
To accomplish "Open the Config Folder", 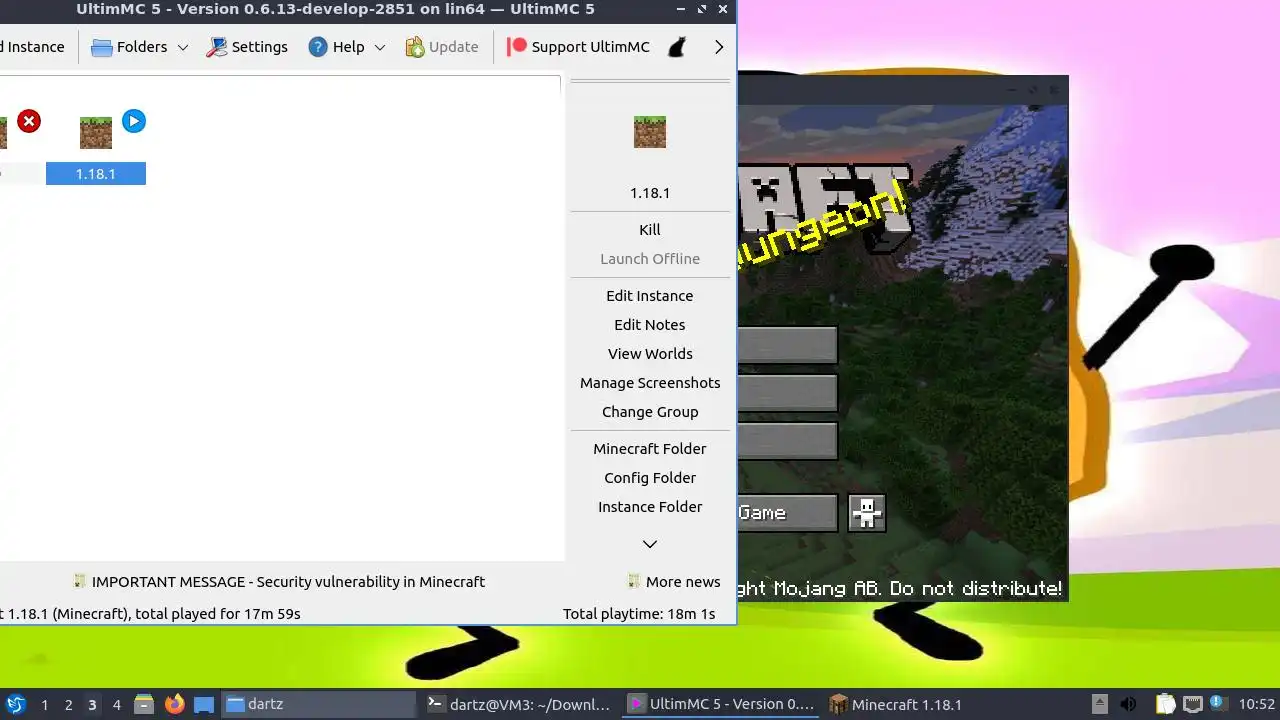I will (650, 478).
